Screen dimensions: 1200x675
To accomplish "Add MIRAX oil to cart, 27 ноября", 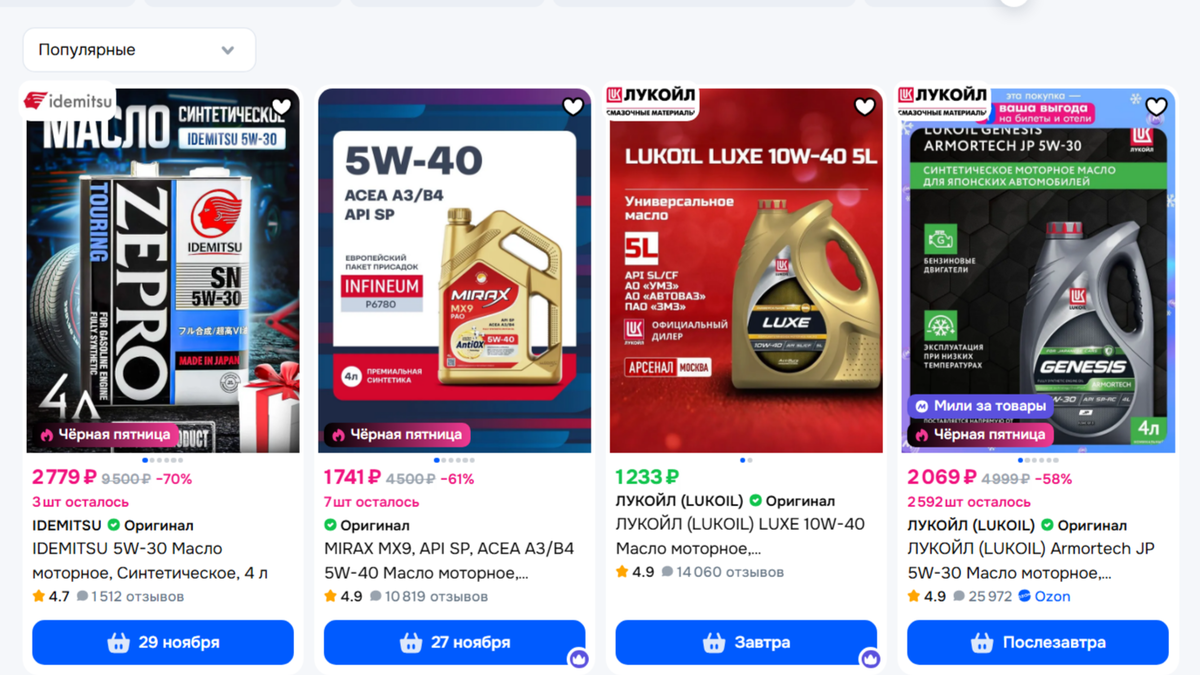I will coord(455,643).
